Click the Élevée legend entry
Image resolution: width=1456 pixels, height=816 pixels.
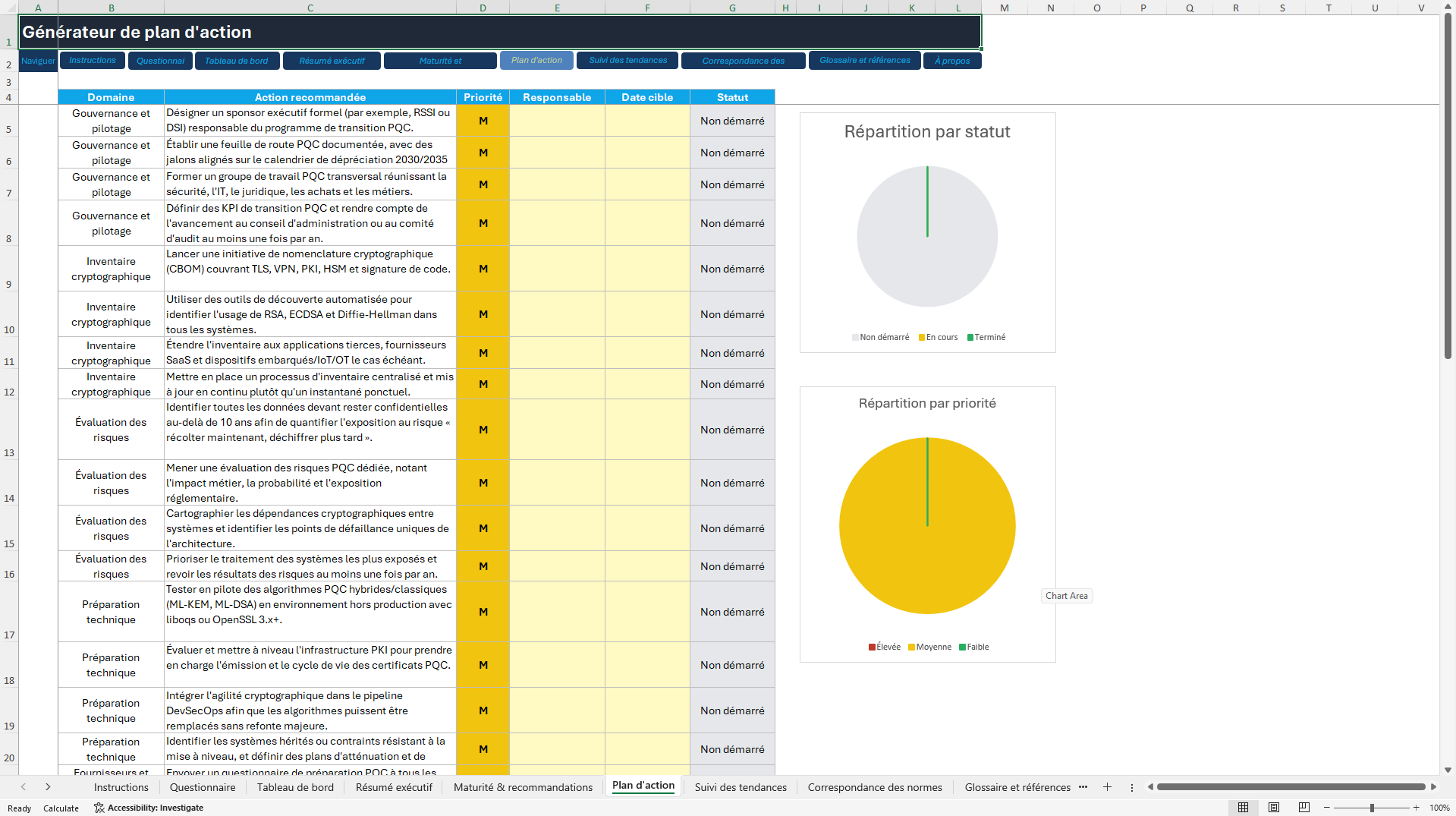(x=885, y=647)
